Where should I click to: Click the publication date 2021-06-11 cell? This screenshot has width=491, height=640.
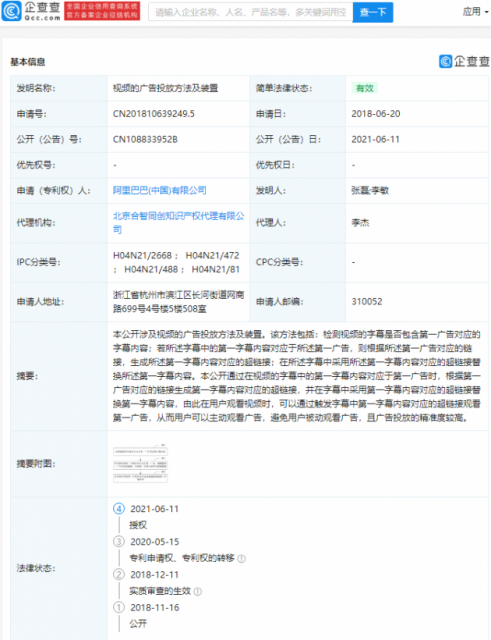pyautogui.click(x=375, y=140)
